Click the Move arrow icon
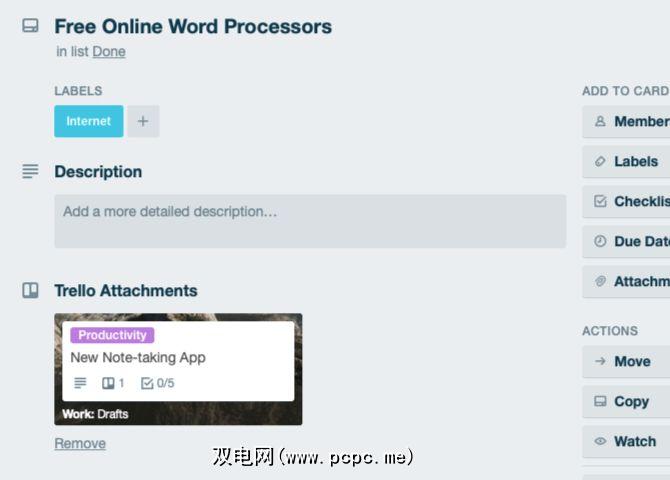 tap(600, 361)
